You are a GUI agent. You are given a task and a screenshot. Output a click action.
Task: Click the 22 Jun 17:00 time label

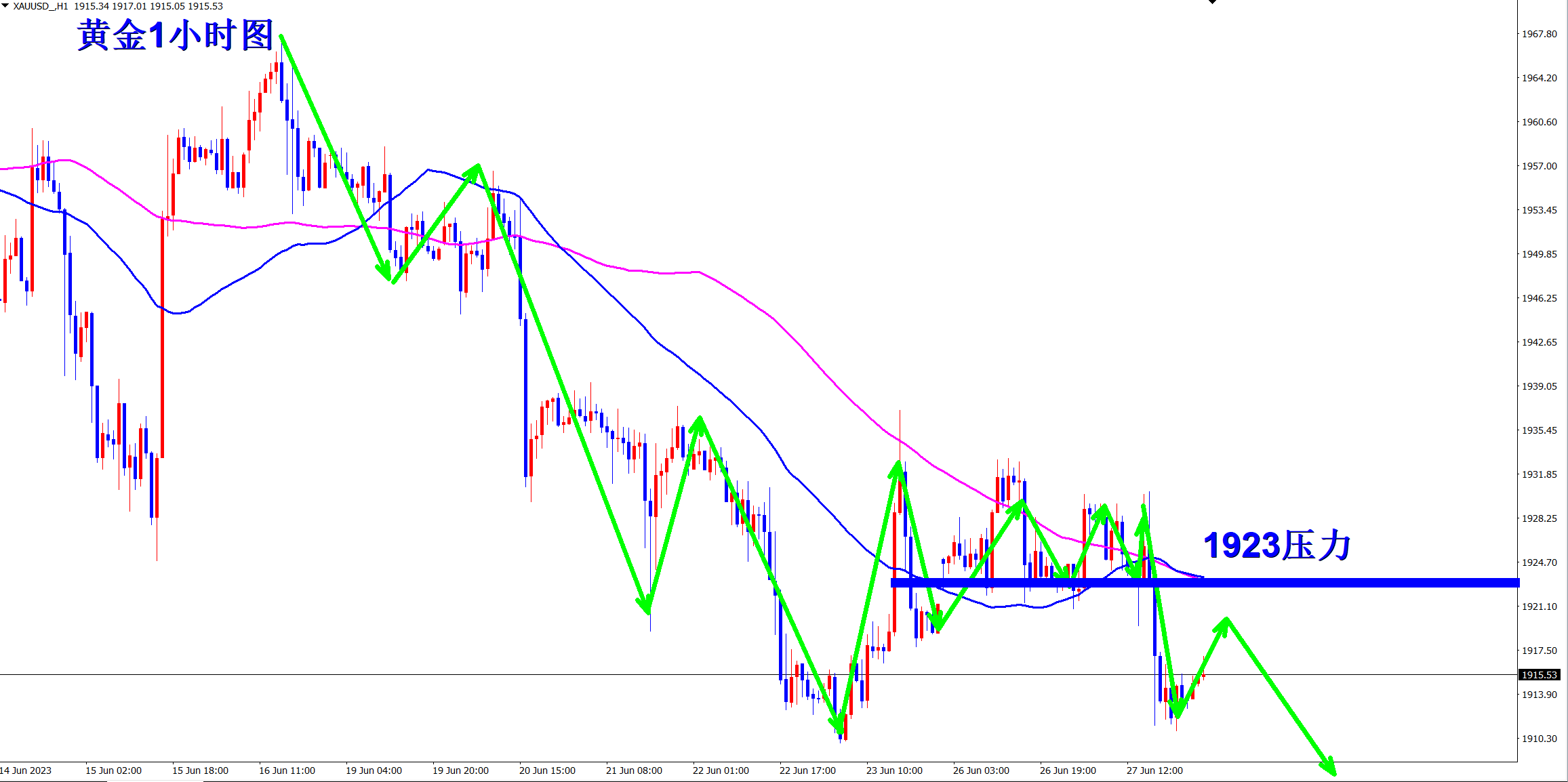point(807,770)
